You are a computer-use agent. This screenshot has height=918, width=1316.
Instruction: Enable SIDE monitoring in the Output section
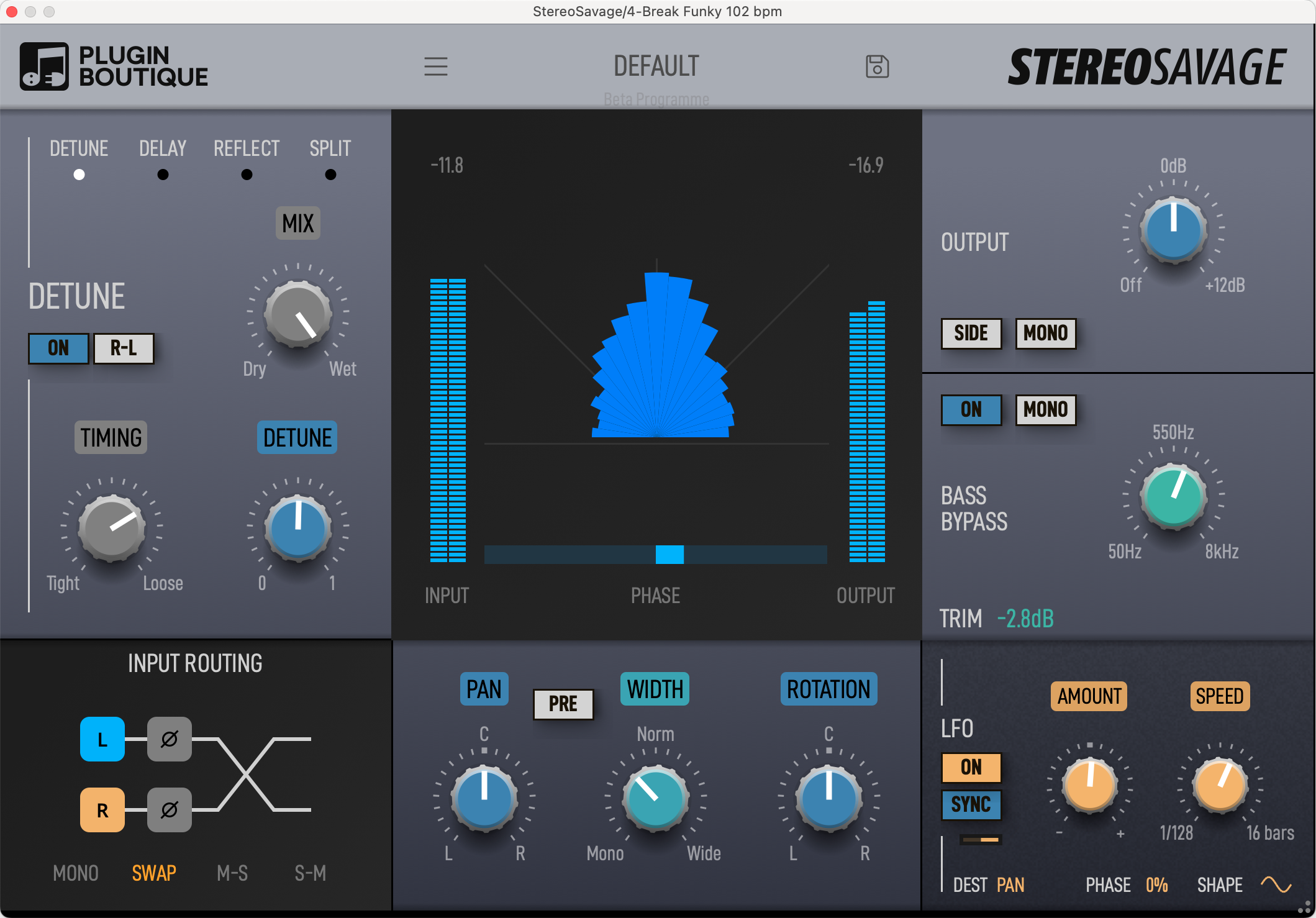[971, 334]
